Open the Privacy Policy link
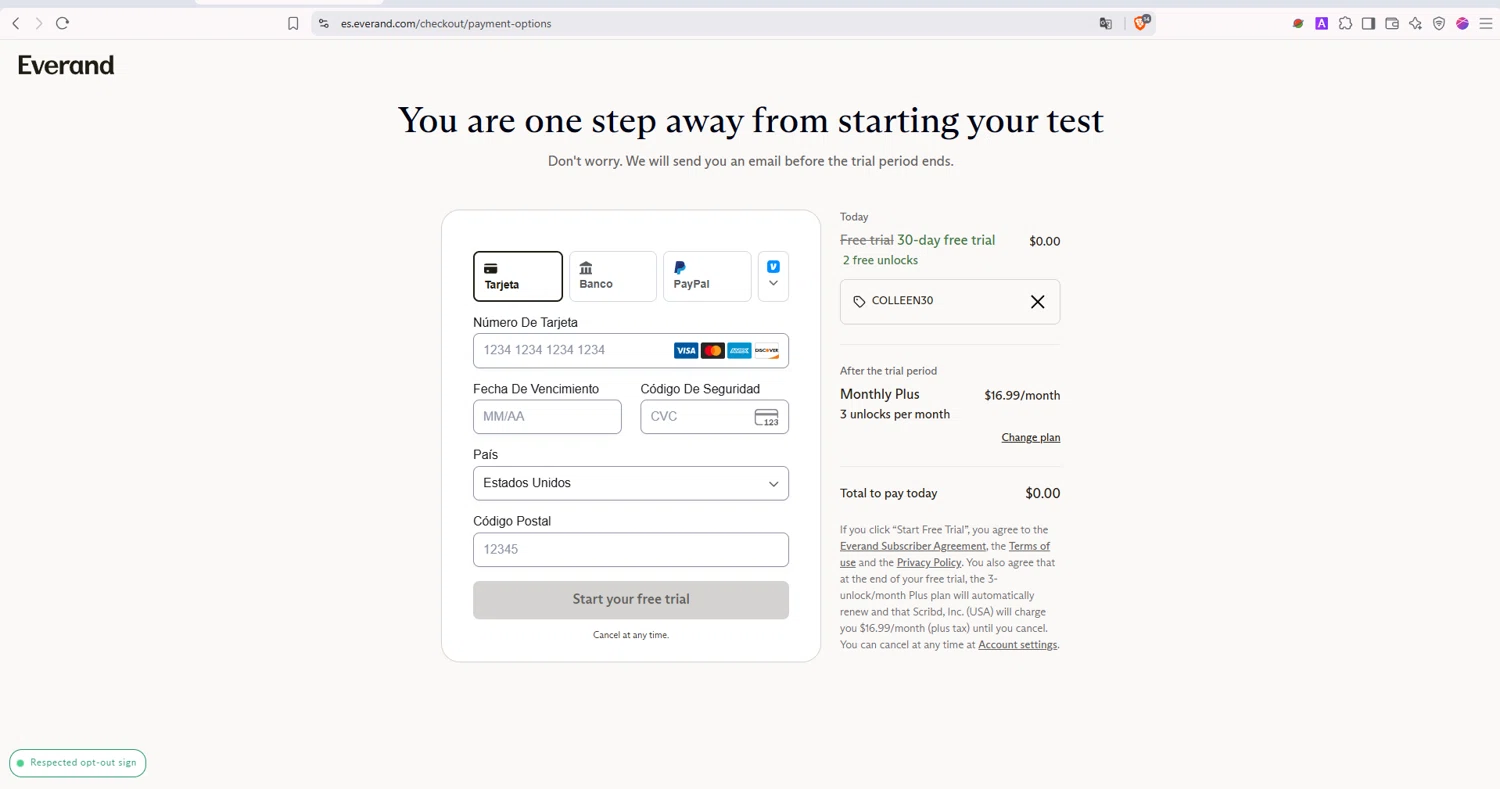The width and height of the screenshot is (1500, 789). (x=929, y=563)
